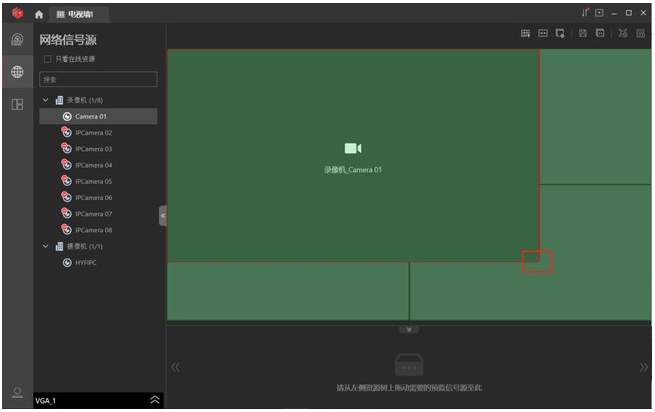Enable the 只看在线资源 checkbox
Image resolution: width=655 pixels, height=412 pixels.
click(x=47, y=59)
